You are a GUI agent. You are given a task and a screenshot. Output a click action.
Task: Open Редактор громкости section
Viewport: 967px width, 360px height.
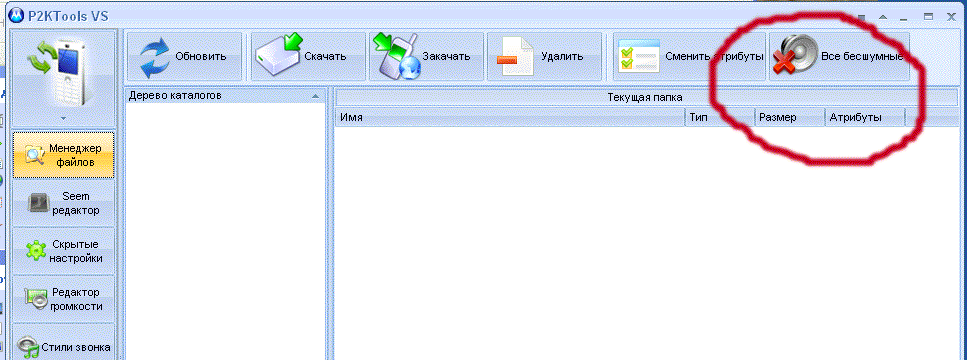(x=64, y=299)
